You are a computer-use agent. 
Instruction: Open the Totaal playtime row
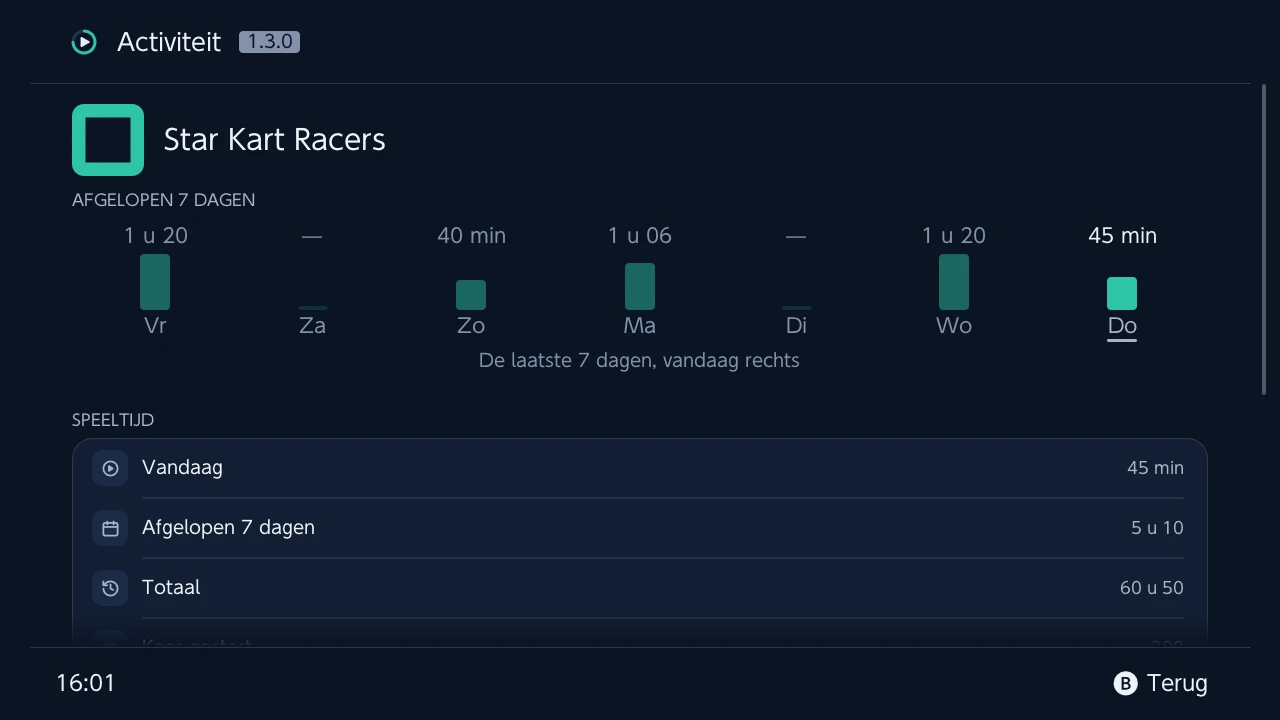(640, 588)
